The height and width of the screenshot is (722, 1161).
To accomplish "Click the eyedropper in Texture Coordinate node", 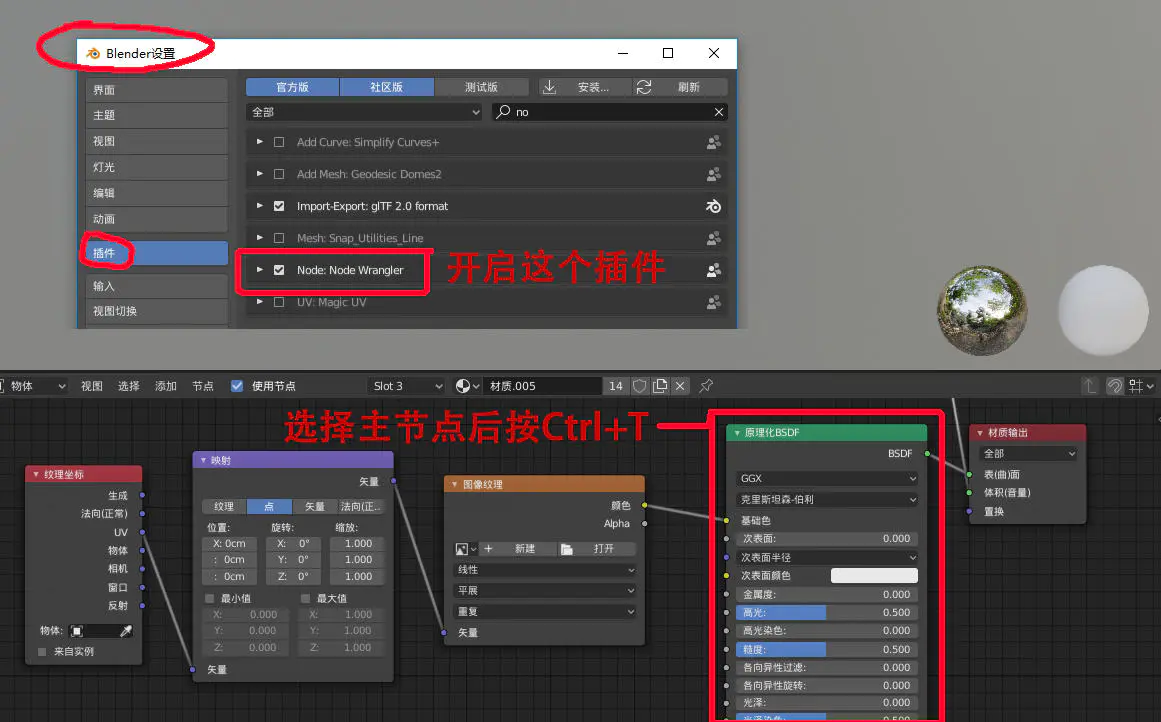I will (x=127, y=631).
